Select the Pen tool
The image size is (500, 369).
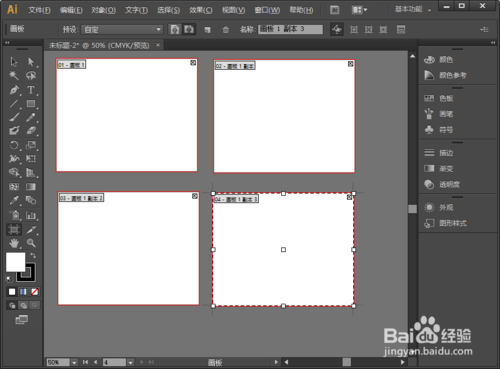[x=14, y=90]
